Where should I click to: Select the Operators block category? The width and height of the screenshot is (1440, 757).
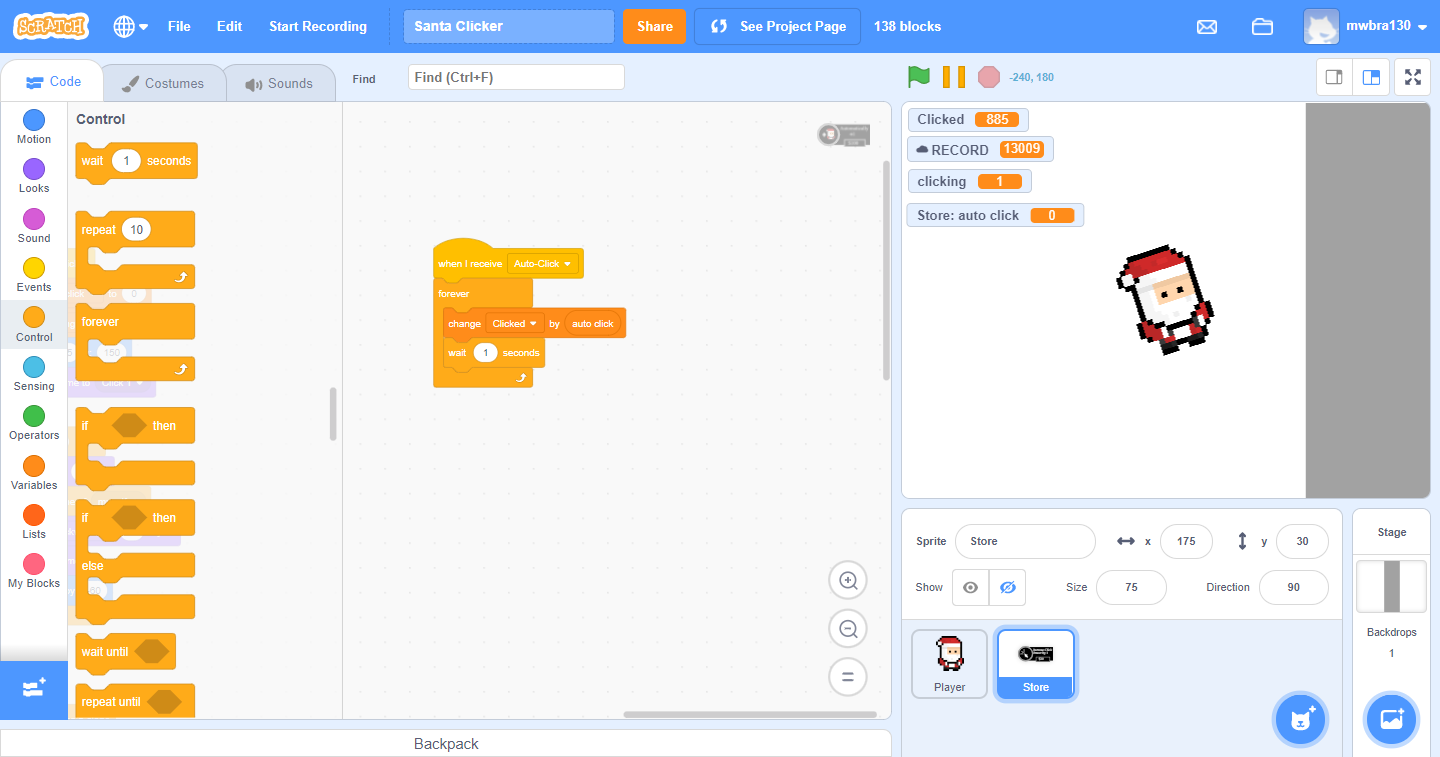pos(34,423)
